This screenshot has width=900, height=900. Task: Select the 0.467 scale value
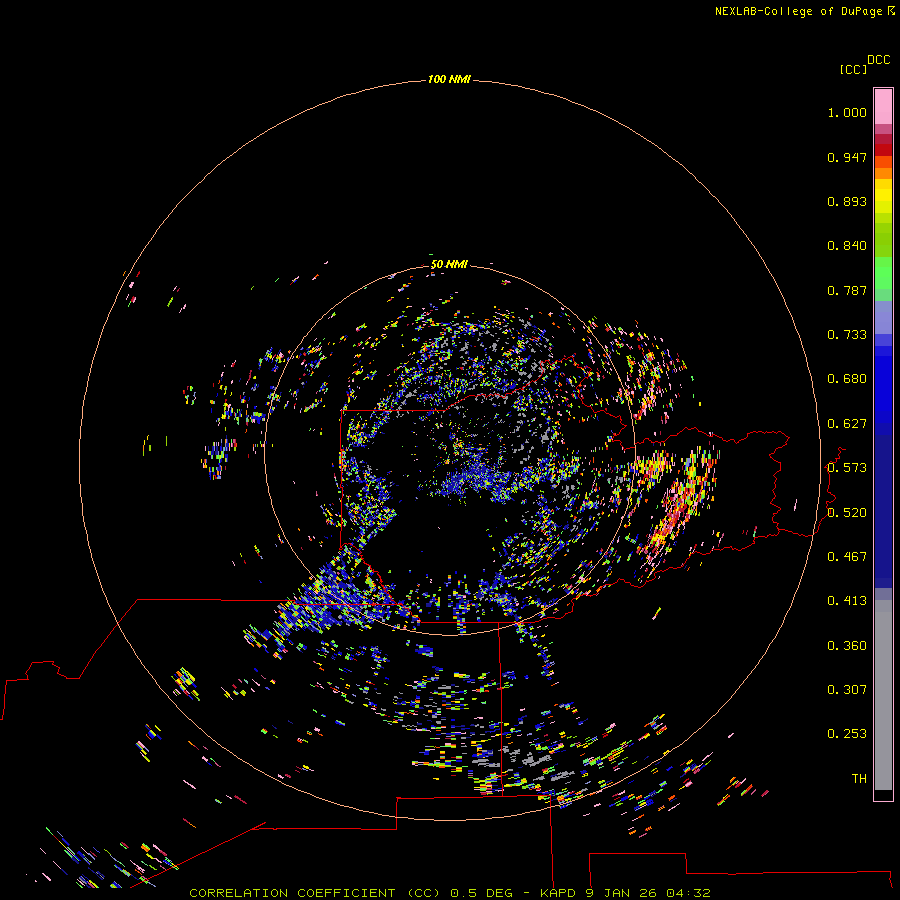point(847,557)
